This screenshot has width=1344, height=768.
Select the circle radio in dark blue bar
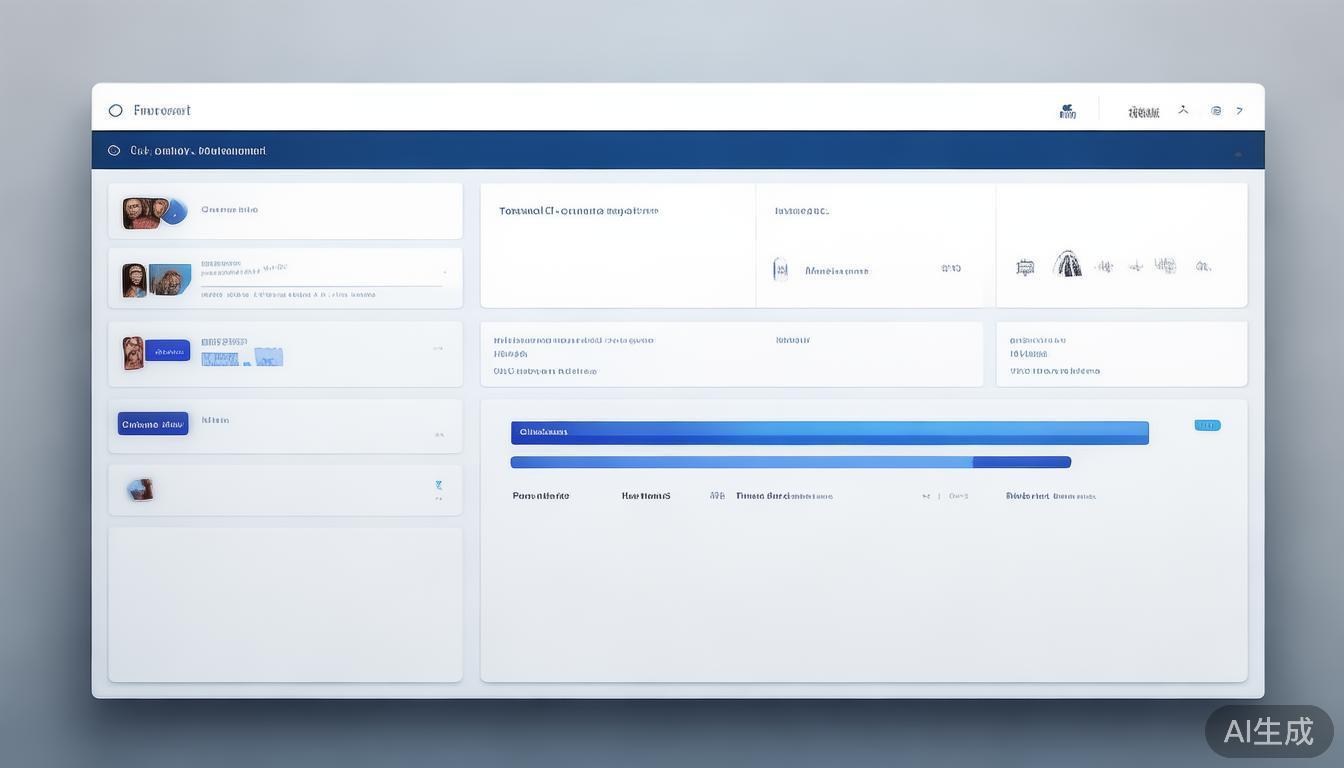tap(114, 151)
